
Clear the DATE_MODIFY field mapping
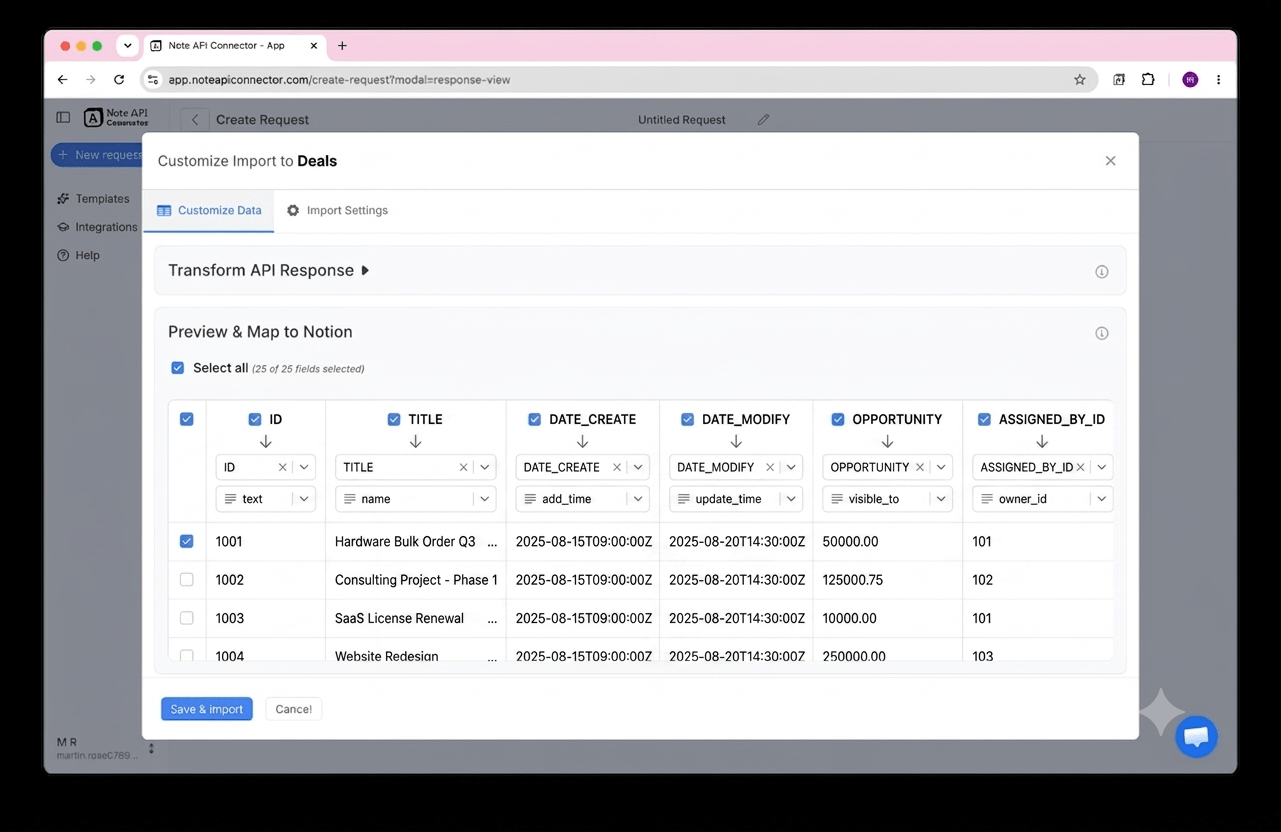point(770,467)
